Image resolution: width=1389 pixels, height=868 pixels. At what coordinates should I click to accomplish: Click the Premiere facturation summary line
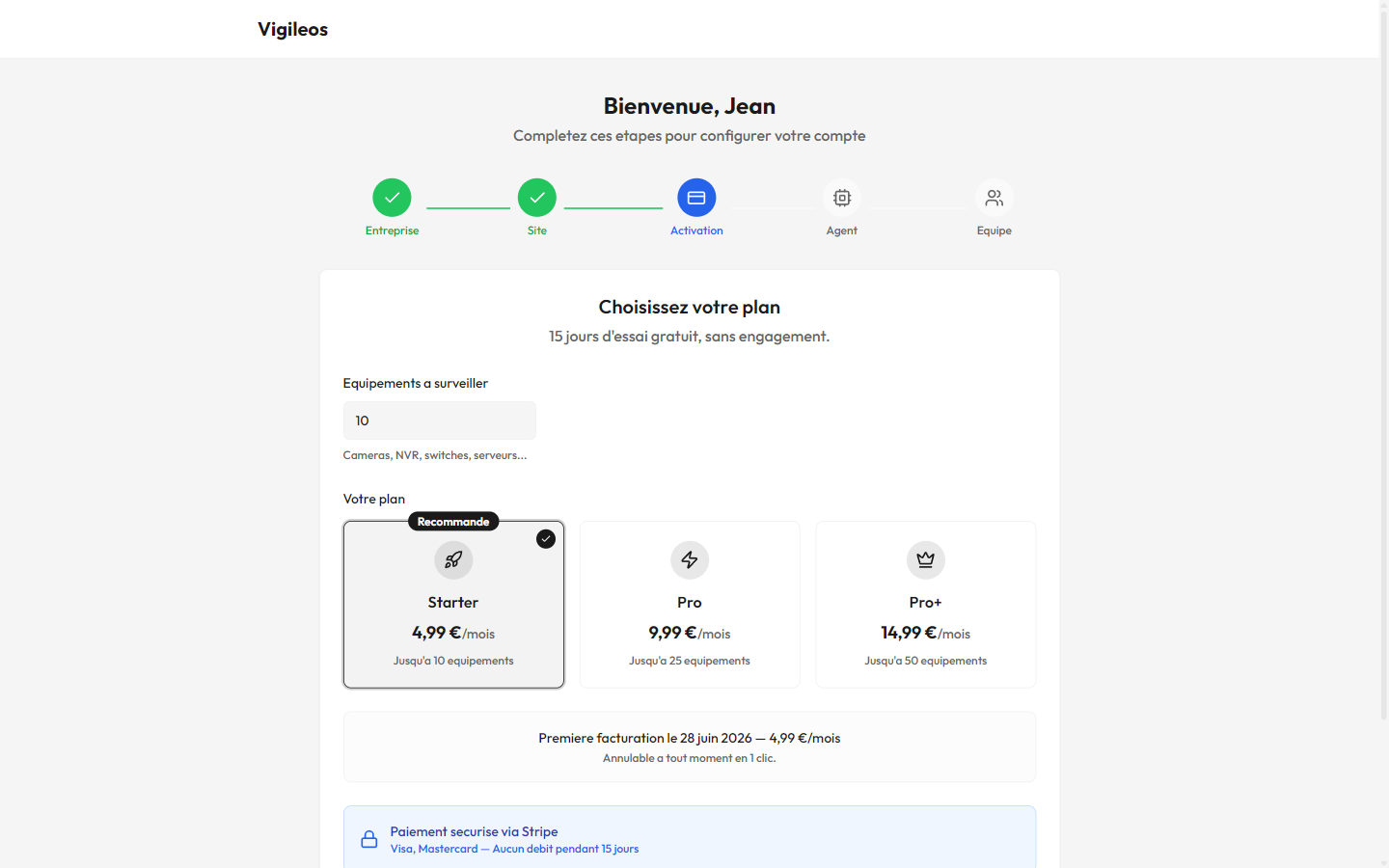pos(690,738)
